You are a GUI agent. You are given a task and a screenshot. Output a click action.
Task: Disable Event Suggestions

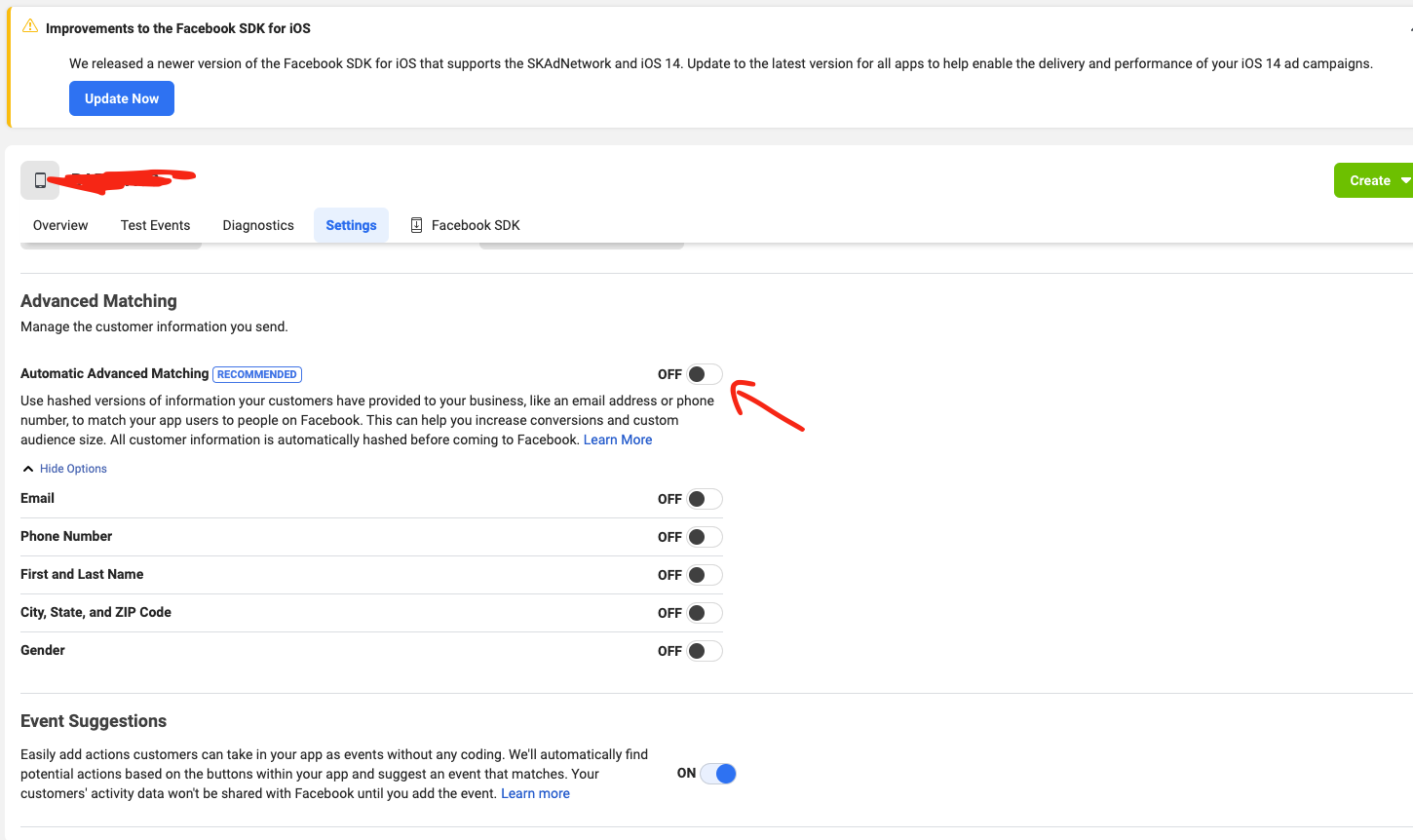coord(718,773)
